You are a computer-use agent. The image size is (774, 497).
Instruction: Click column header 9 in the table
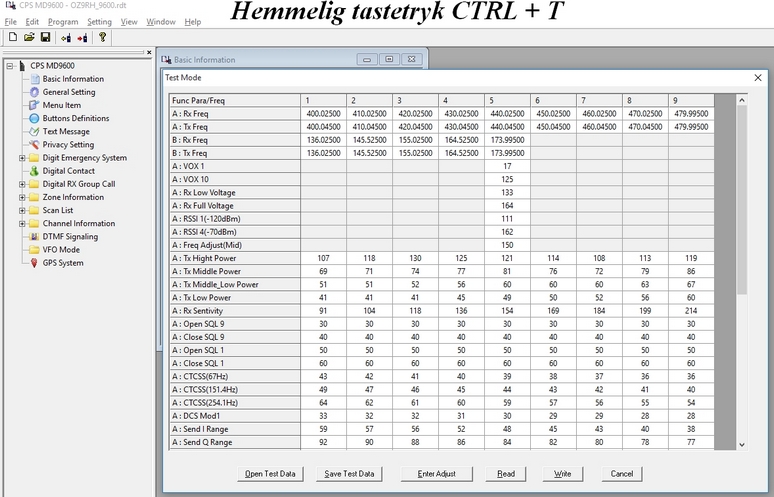click(x=691, y=100)
